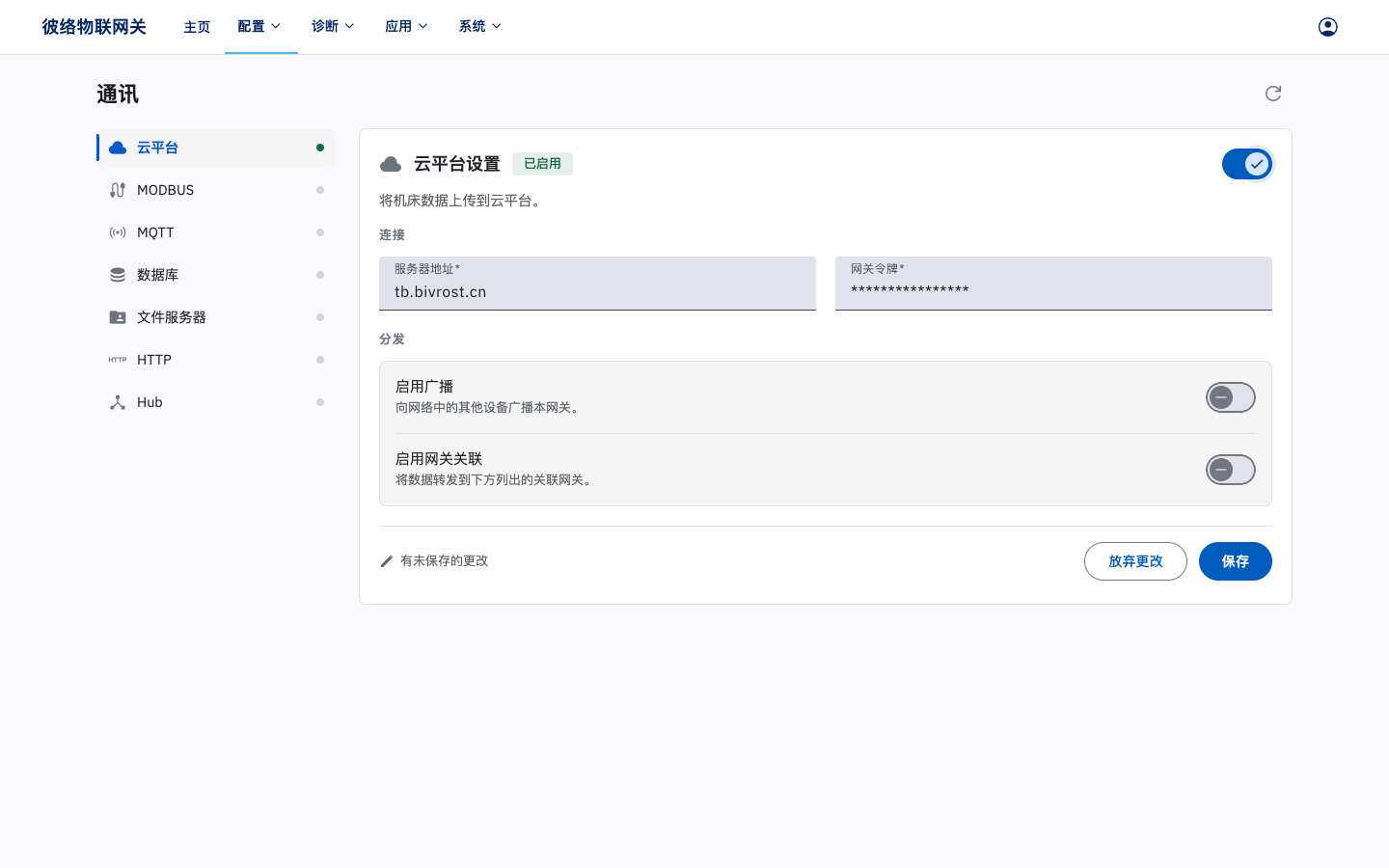Click the HTTP icon in sidebar

pyautogui.click(x=118, y=360)
